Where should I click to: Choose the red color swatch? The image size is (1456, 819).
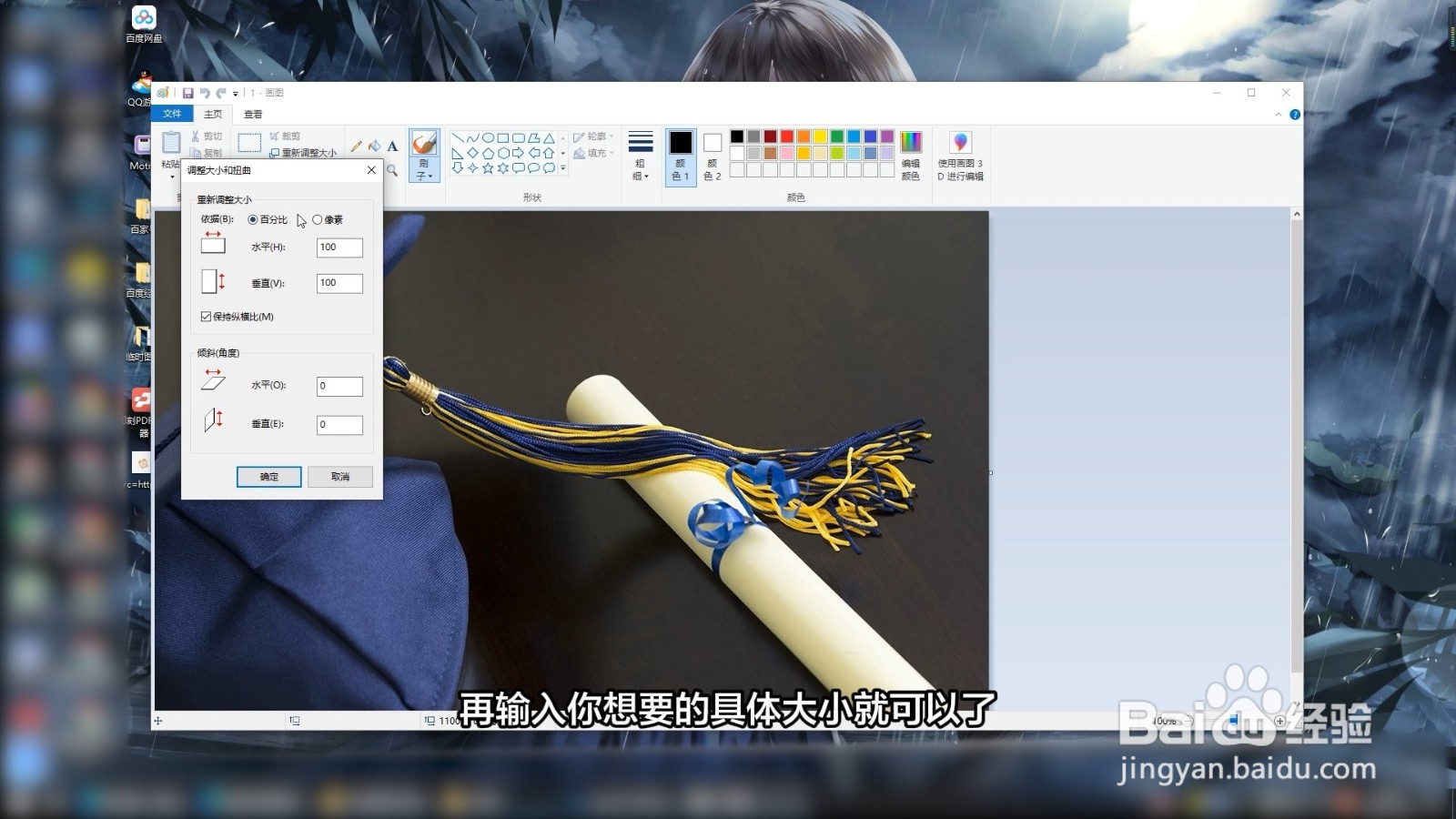(x=787, y=136)
